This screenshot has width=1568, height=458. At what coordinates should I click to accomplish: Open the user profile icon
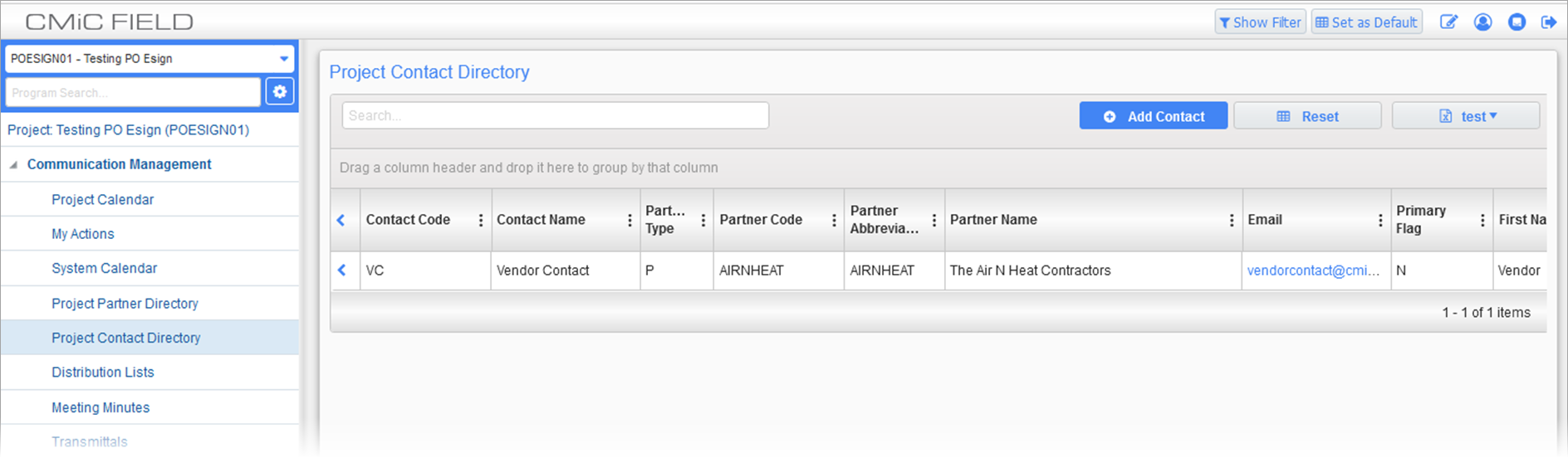pos(1482,22)
